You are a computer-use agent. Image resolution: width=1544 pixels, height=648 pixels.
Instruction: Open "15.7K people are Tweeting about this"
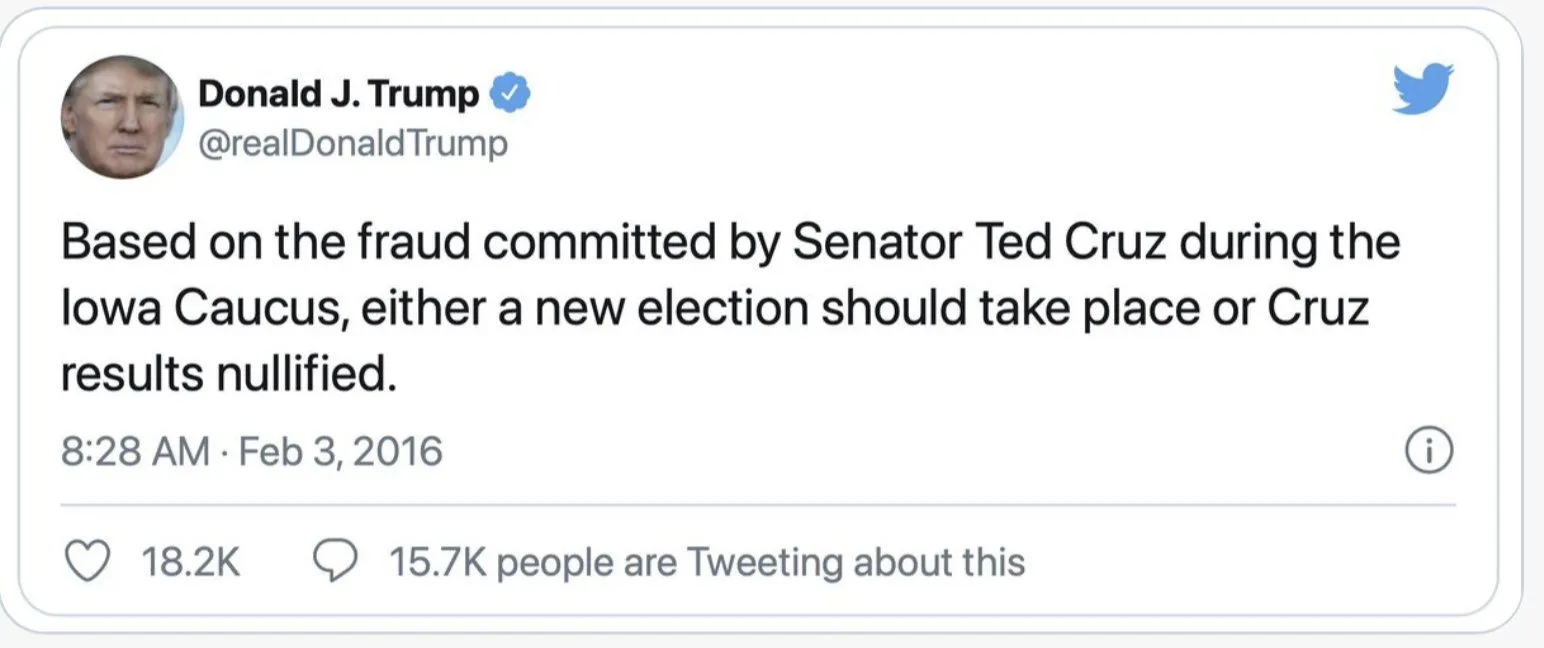[707, 562]
